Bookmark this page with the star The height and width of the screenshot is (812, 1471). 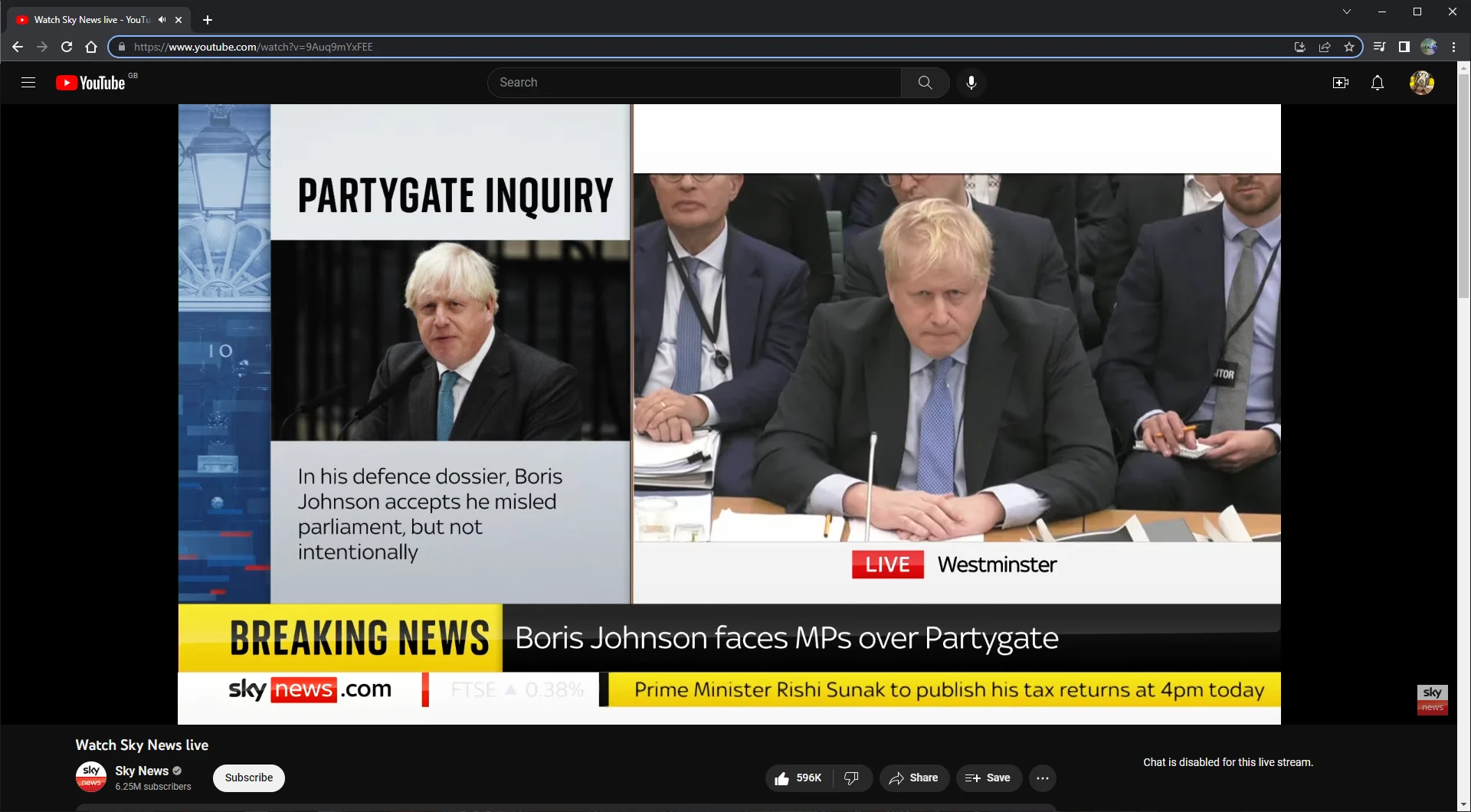[x=1349, y=47]
